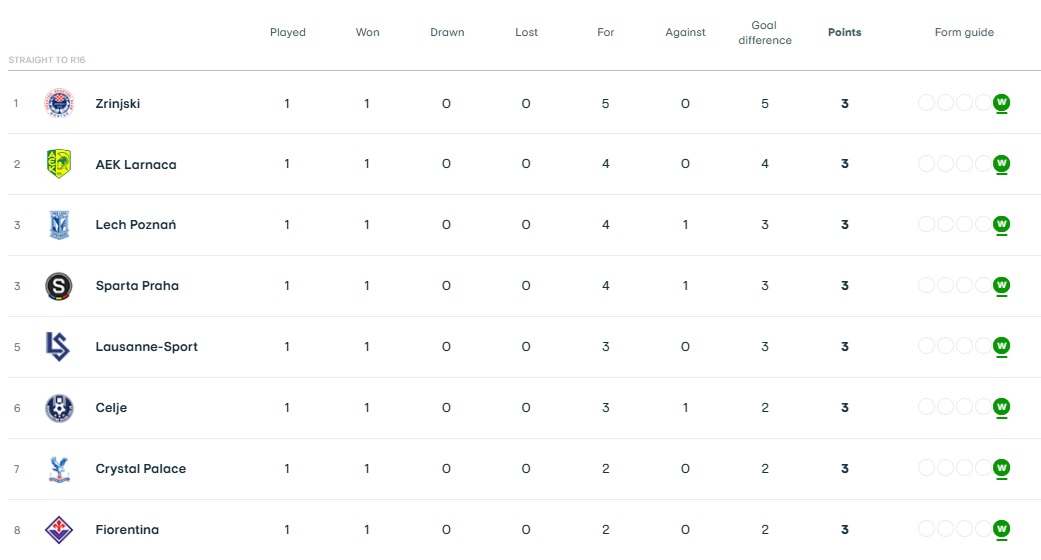Open the Lausanne-Sport team link
The height and width of the screenshot is (560, 1041).
click(x=146, y=347)
